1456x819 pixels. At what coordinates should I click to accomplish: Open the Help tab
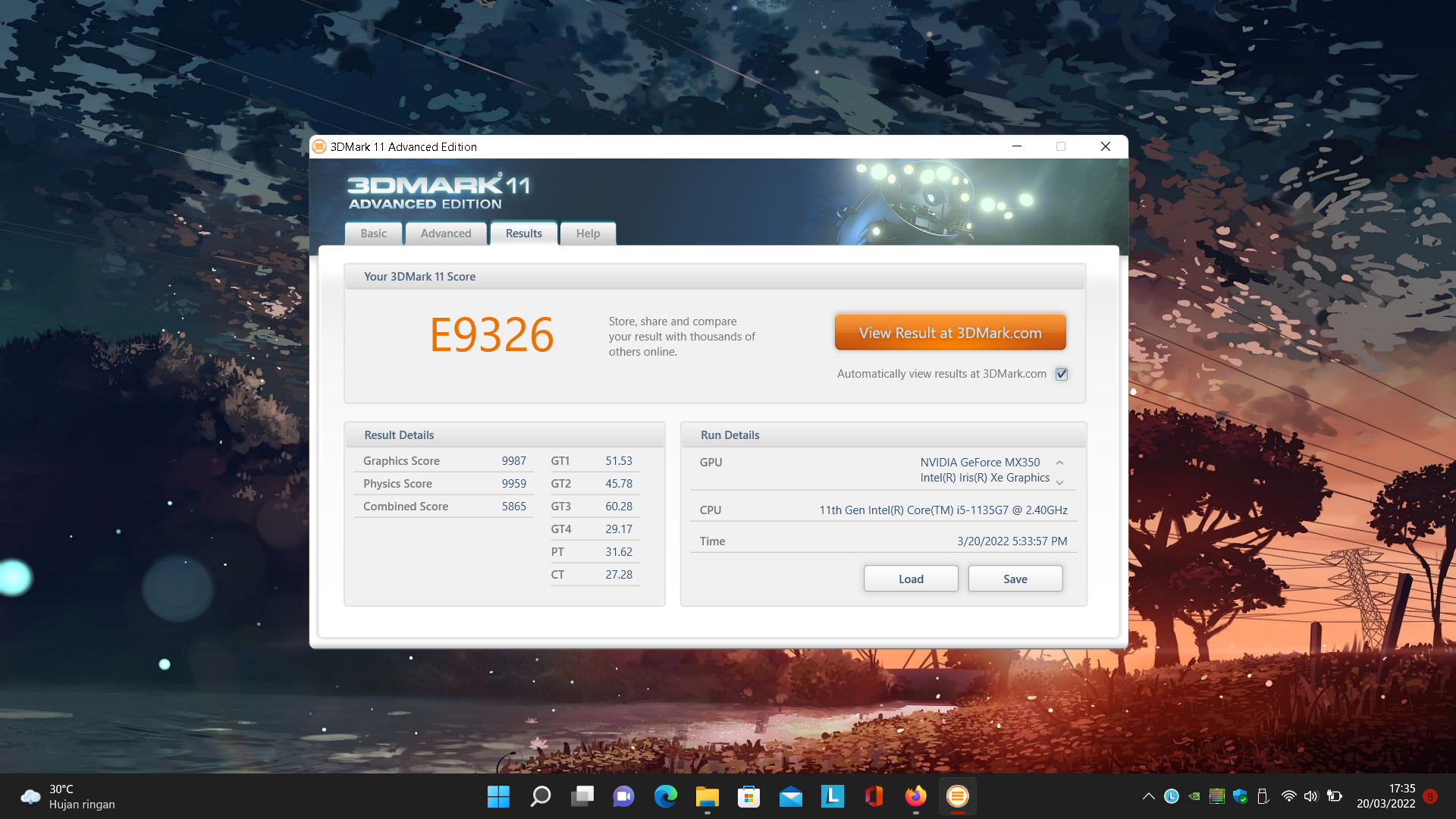point(588,234)
